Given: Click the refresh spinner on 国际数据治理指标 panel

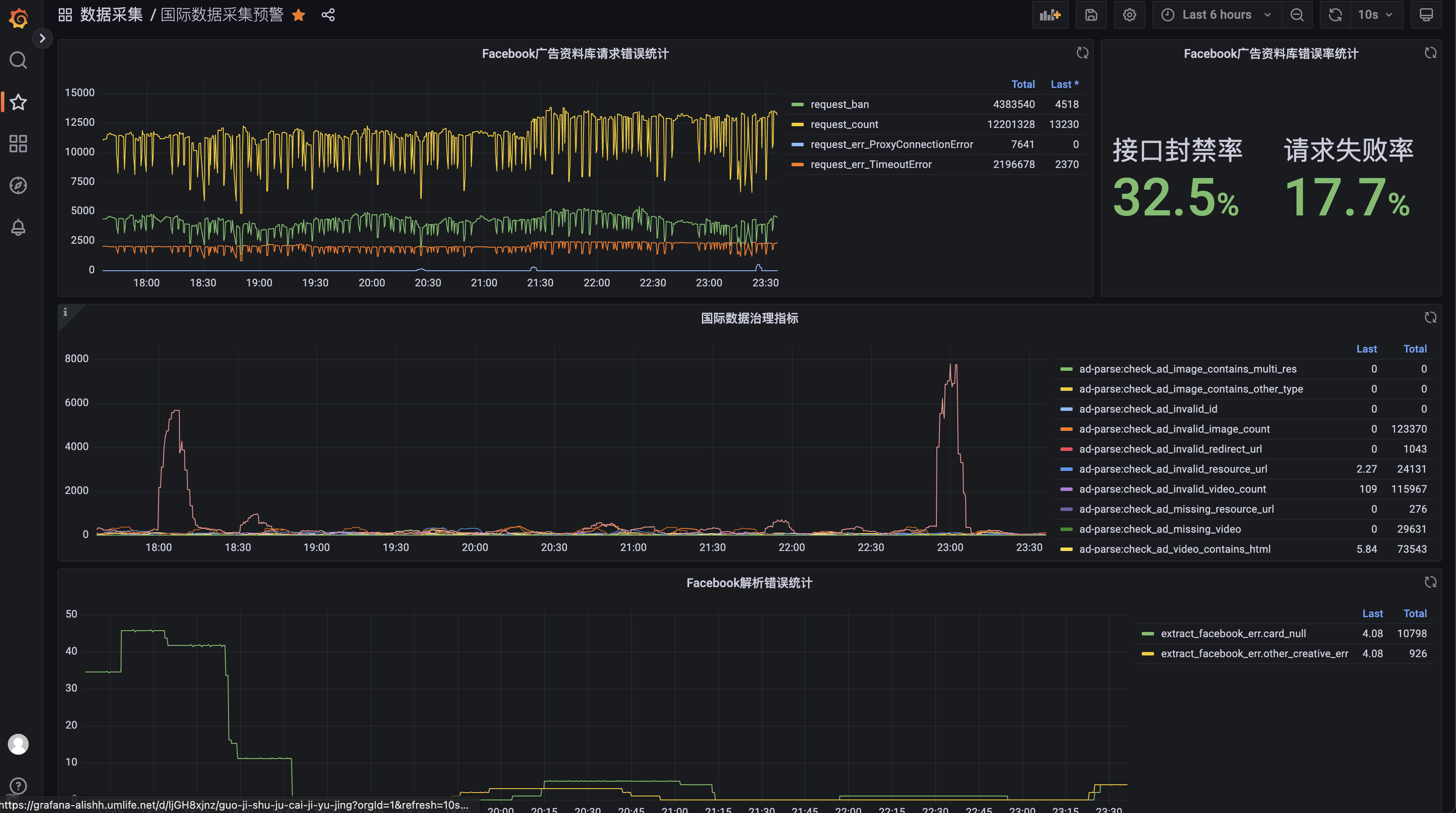Looking at the screenshot, I should click(1431, 317).
